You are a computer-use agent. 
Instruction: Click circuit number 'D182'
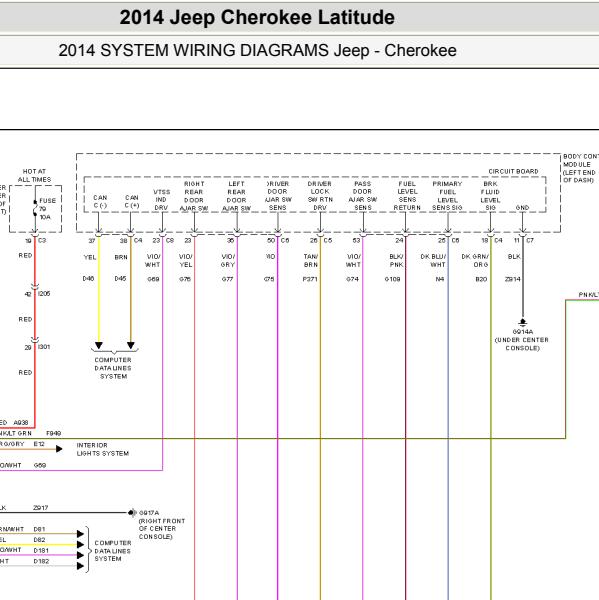click(41, 561)
